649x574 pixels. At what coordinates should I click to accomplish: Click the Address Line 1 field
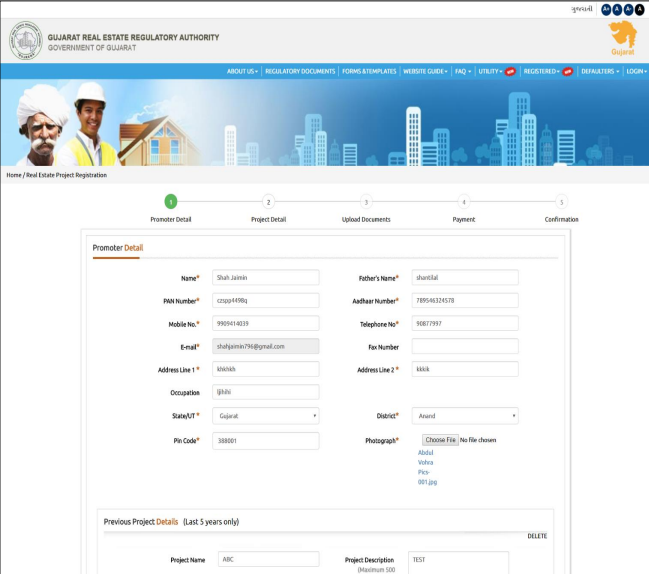tap(266, 369)
